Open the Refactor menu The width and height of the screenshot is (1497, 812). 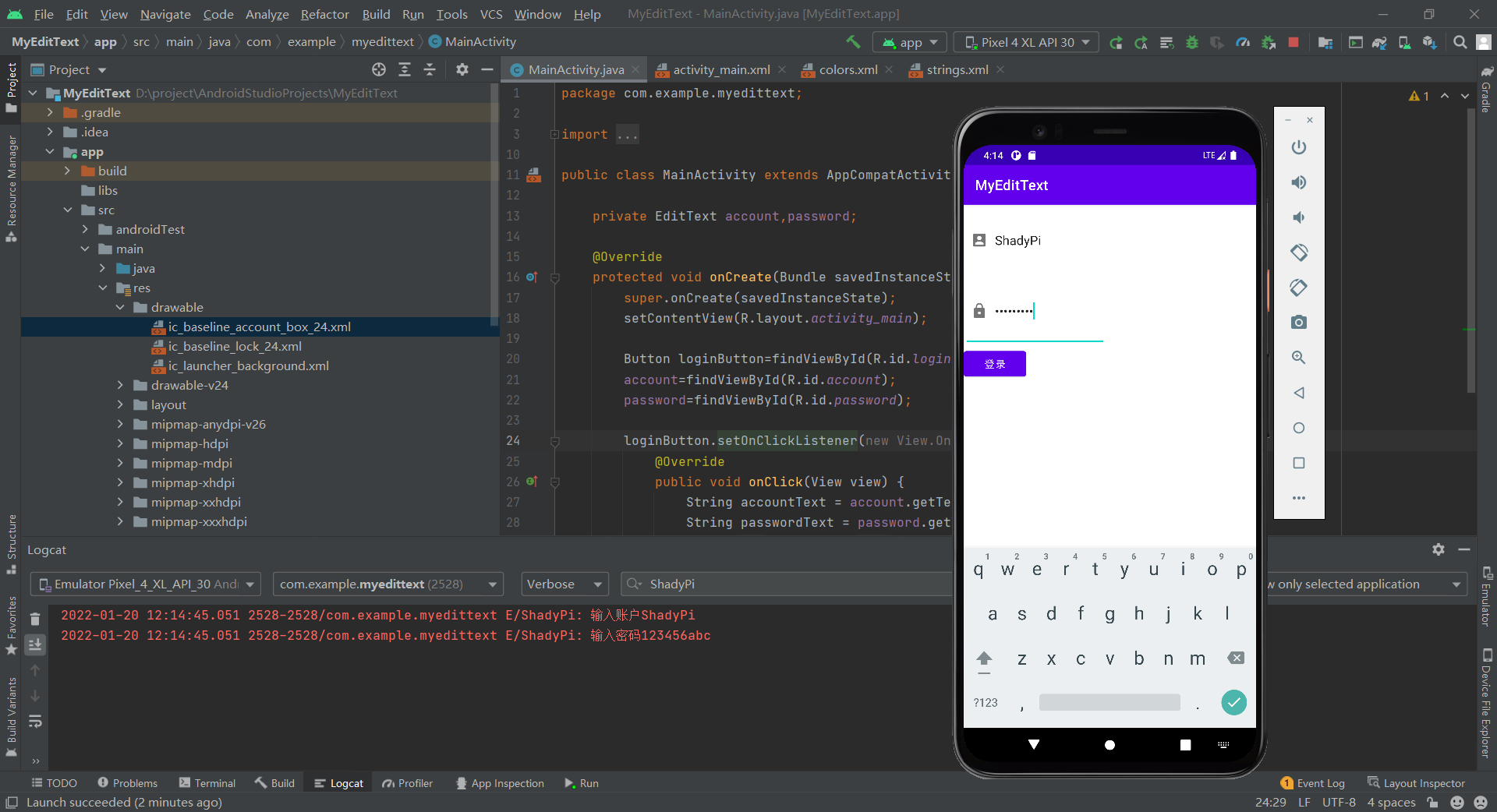324,14
